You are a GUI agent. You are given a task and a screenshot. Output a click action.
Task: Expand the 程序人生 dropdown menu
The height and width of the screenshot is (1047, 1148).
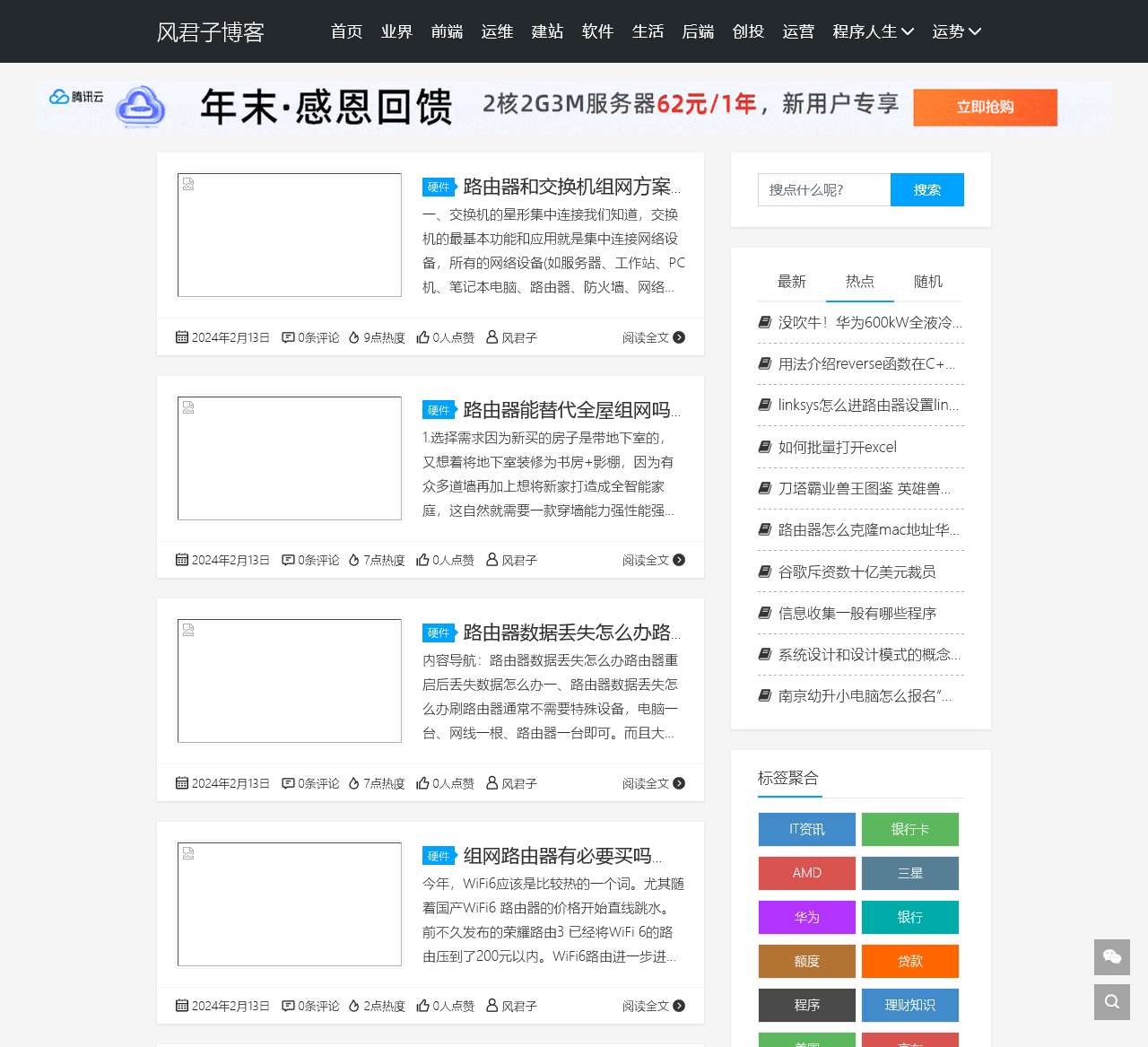873,31
